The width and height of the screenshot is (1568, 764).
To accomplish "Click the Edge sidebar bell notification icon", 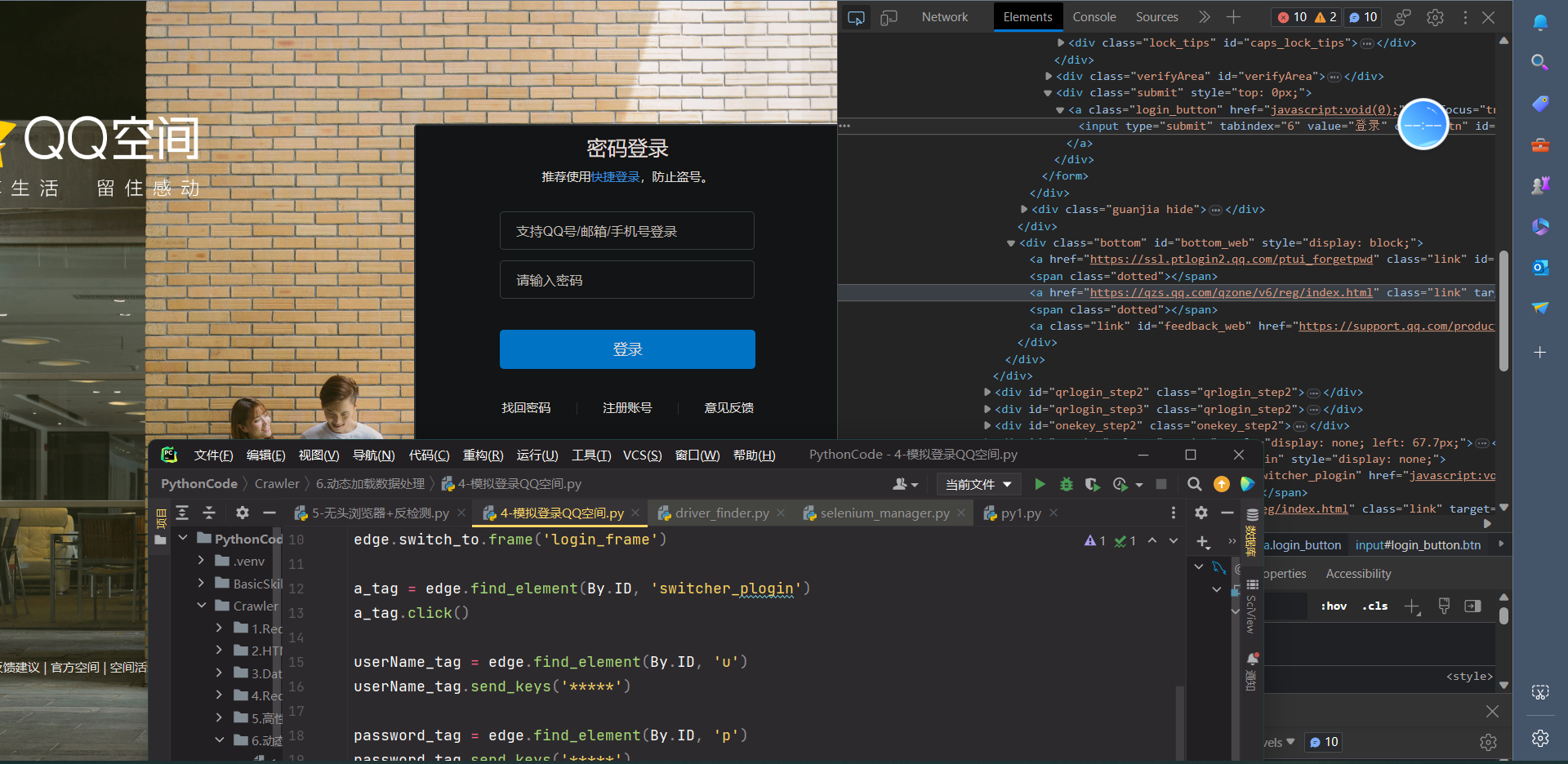I will point(1540,22).
